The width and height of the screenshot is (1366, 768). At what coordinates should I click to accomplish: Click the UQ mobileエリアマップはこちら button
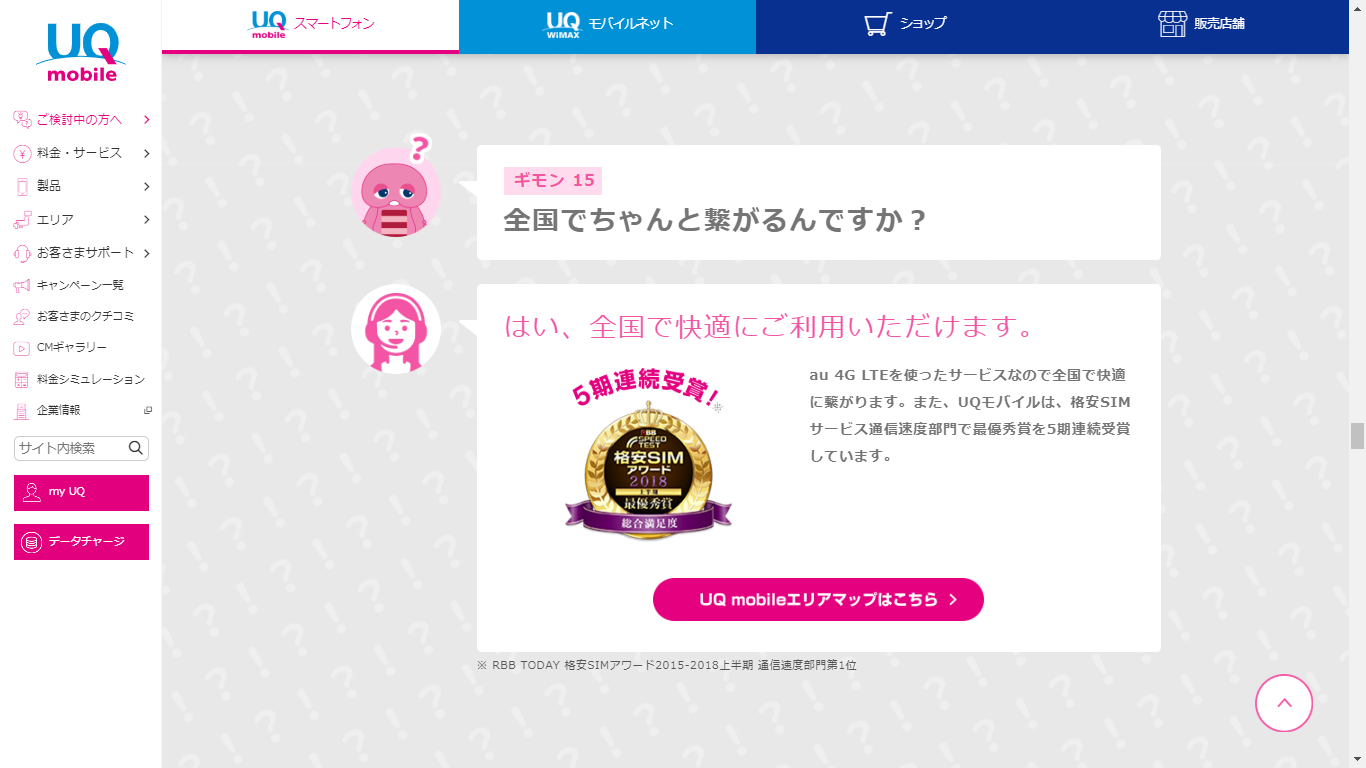[x=818, y=599]
